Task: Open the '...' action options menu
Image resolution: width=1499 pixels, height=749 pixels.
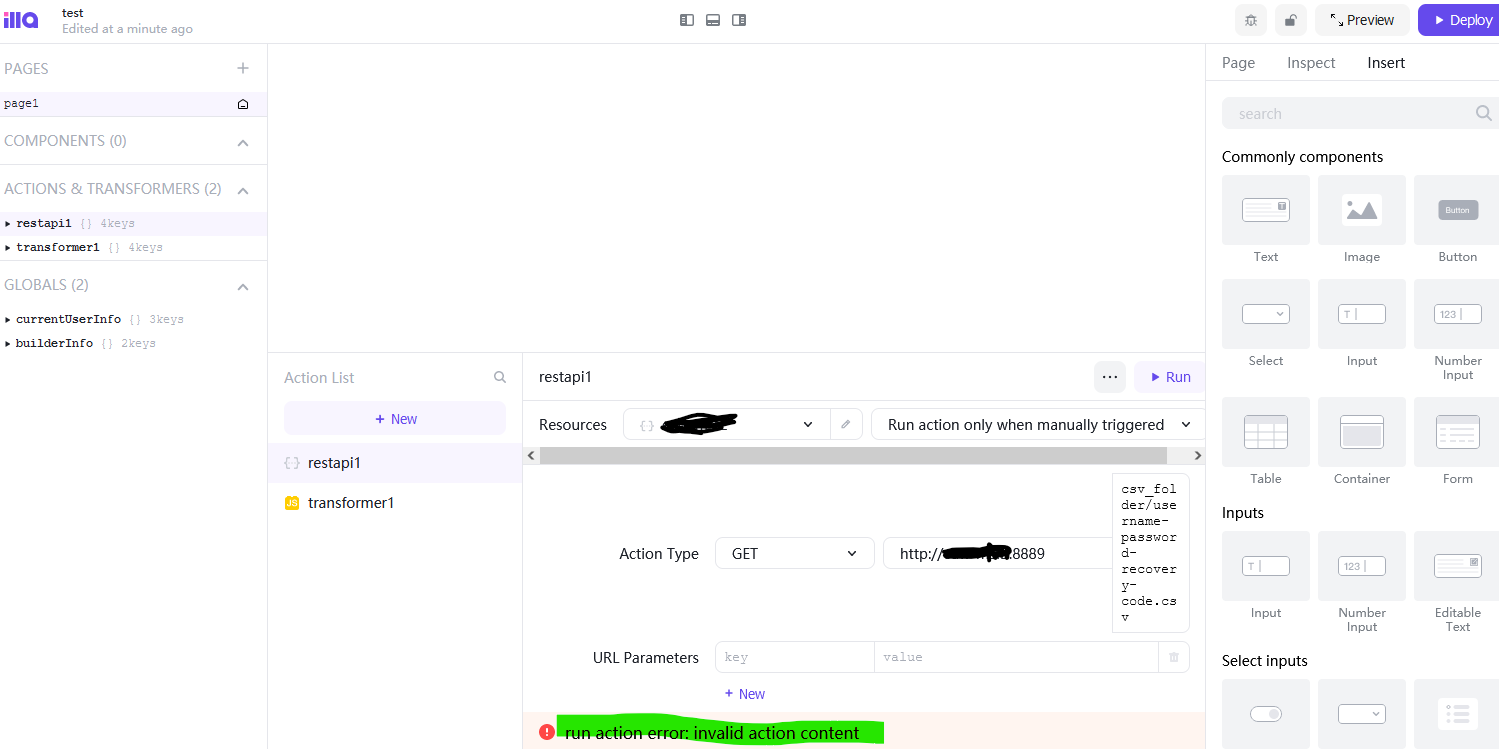Action: [1109, 377]
